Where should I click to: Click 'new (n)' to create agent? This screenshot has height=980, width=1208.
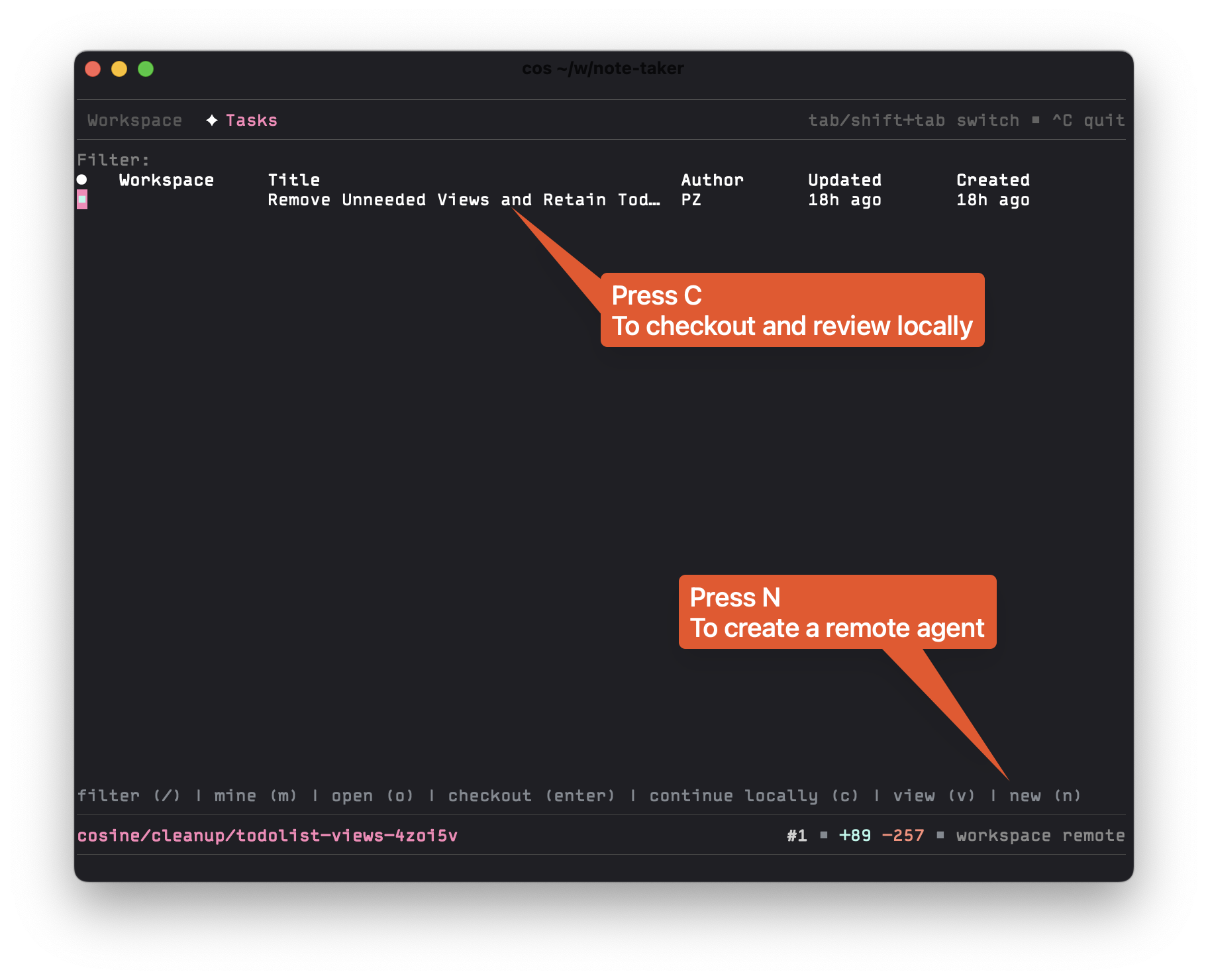tap(1044, 796)
